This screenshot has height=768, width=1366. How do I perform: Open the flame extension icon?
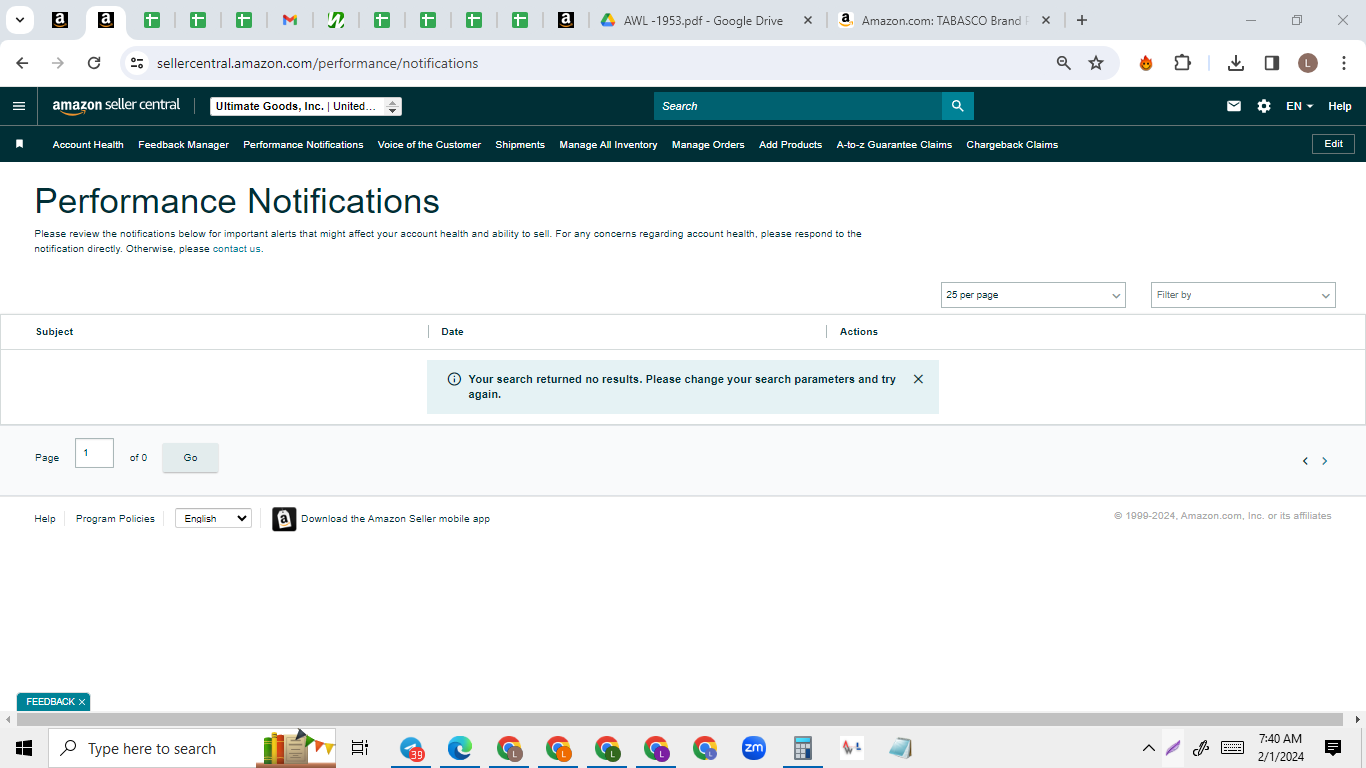click(x=1146, y=63)
